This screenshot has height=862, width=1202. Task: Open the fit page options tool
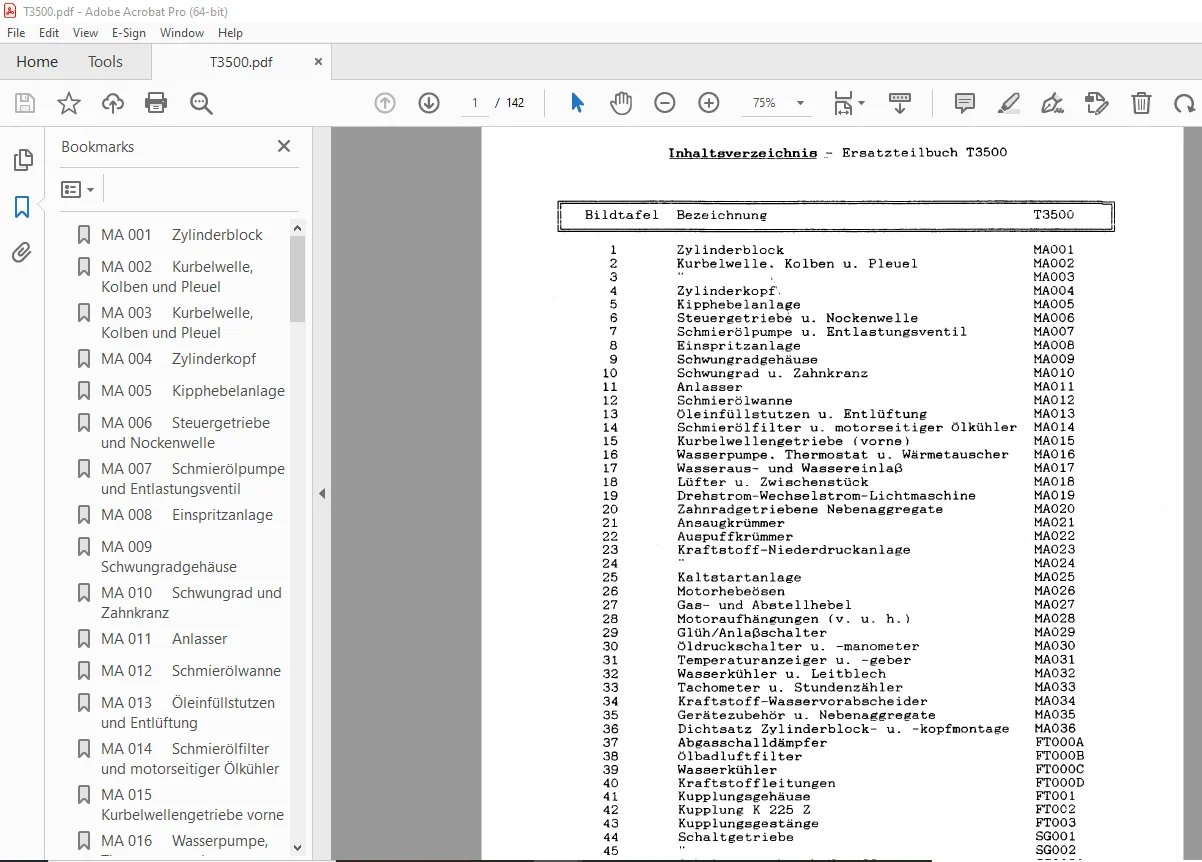tap(849, 103)
